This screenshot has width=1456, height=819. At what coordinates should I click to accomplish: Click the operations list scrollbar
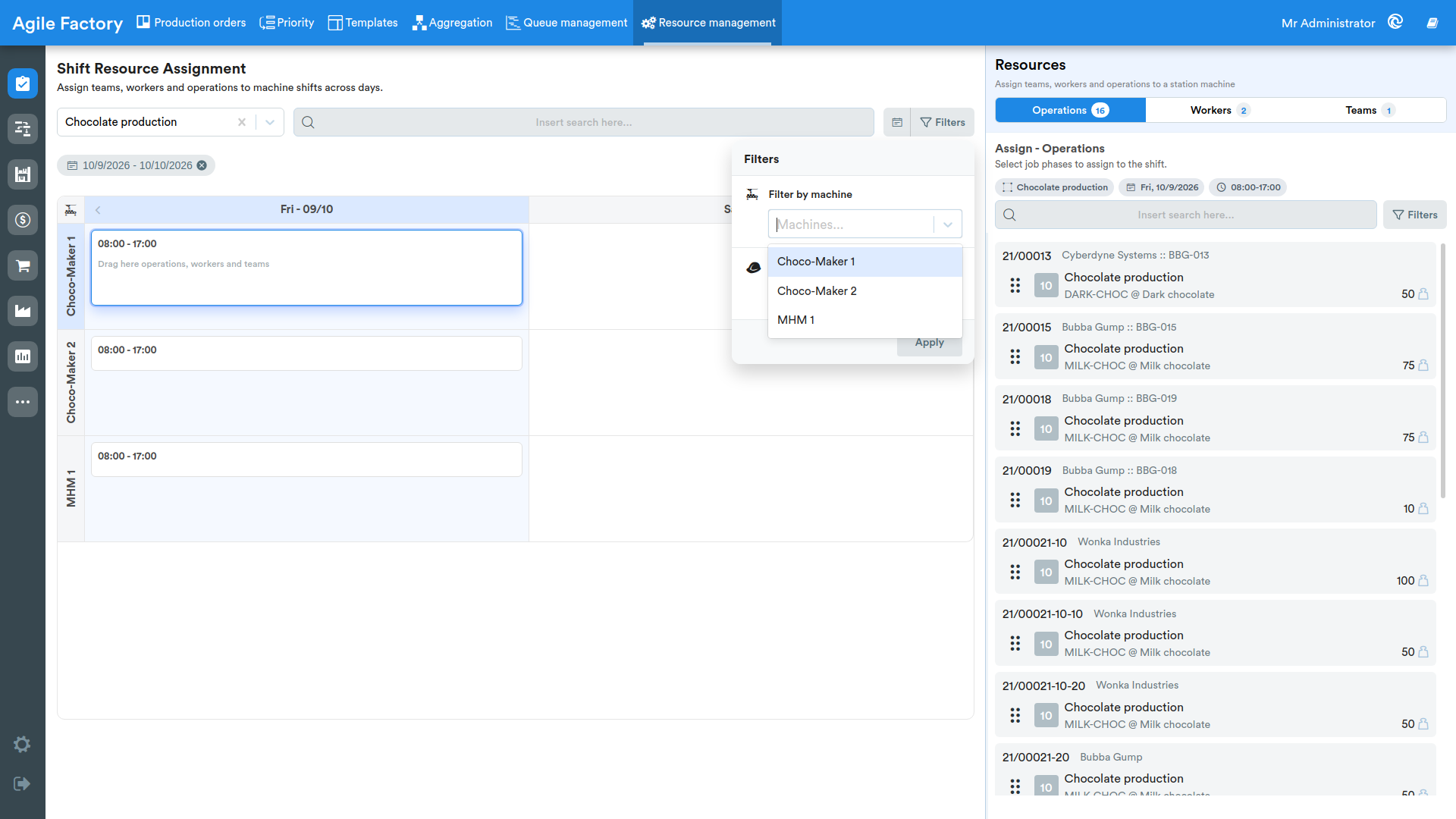coord(1442,372)
